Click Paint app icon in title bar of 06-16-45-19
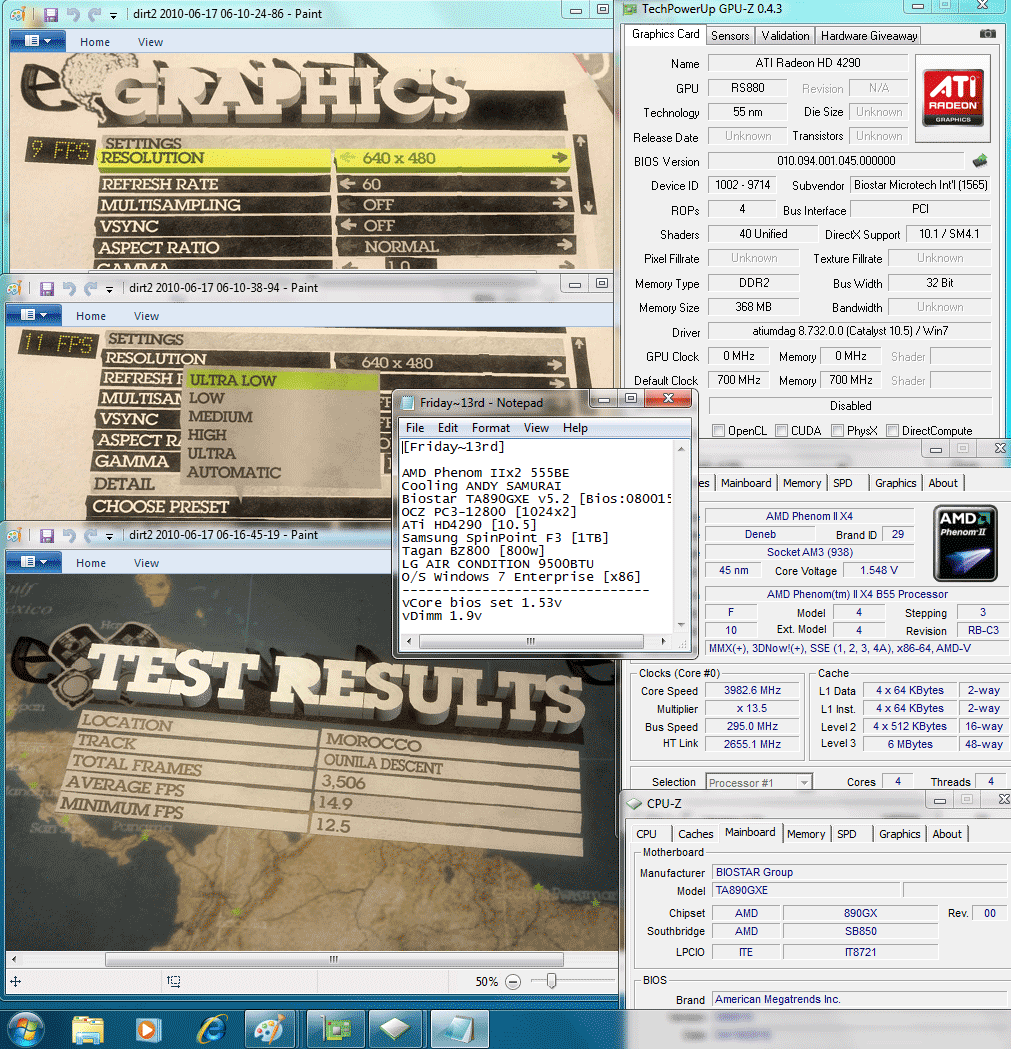 (14, 535)
